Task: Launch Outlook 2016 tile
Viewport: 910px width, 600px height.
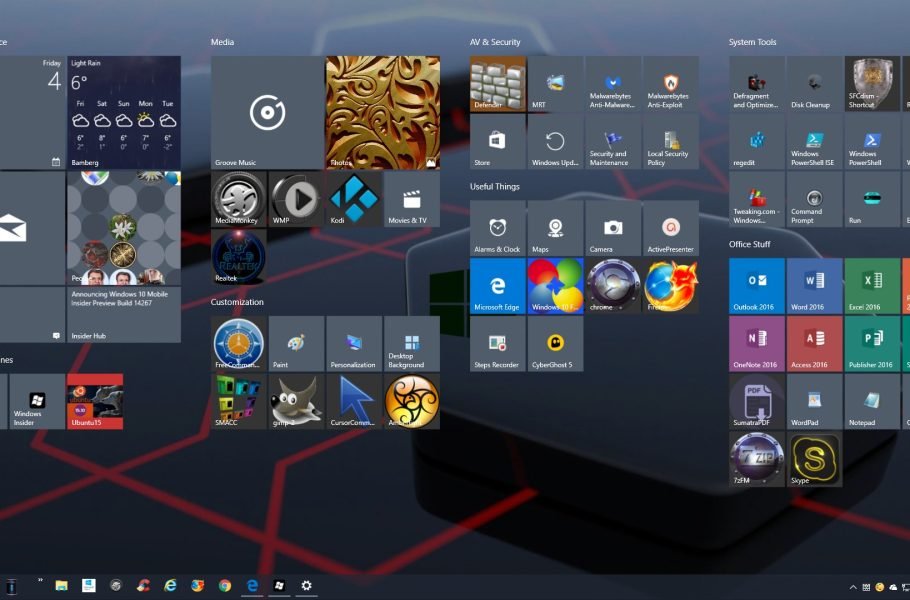Action: 757,285
